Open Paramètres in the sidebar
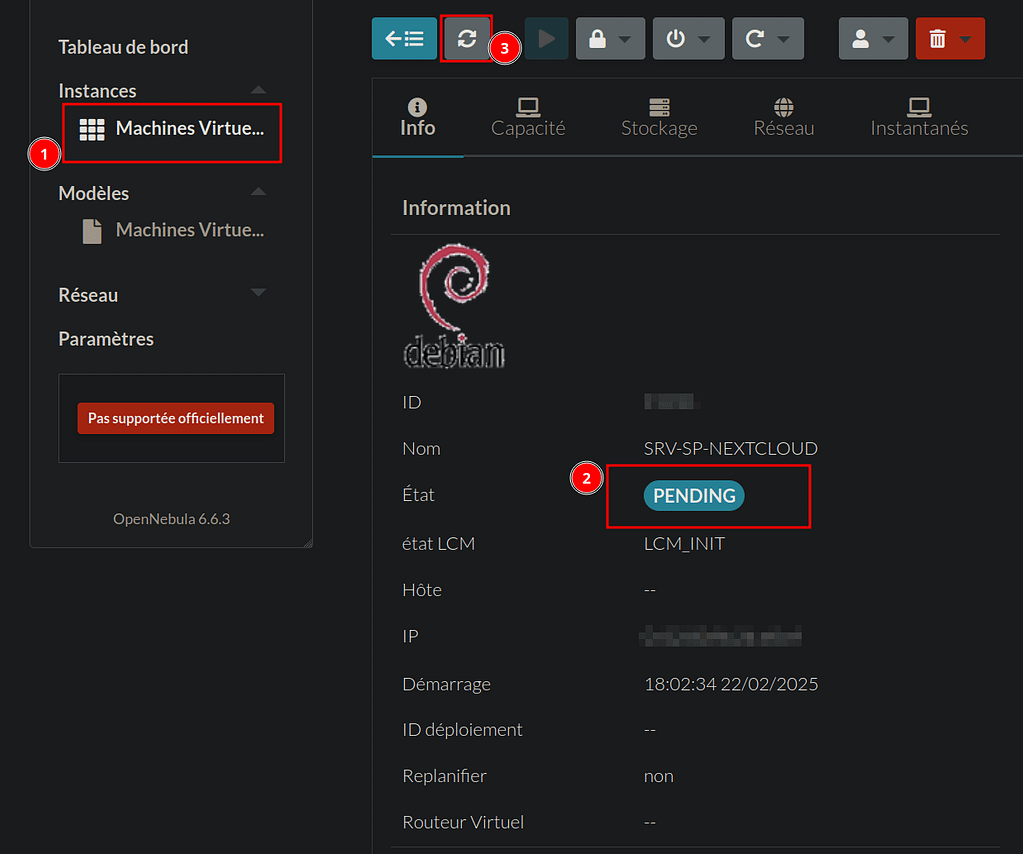The width and height of the screenshot is (1023, 854). click(106, 339)
